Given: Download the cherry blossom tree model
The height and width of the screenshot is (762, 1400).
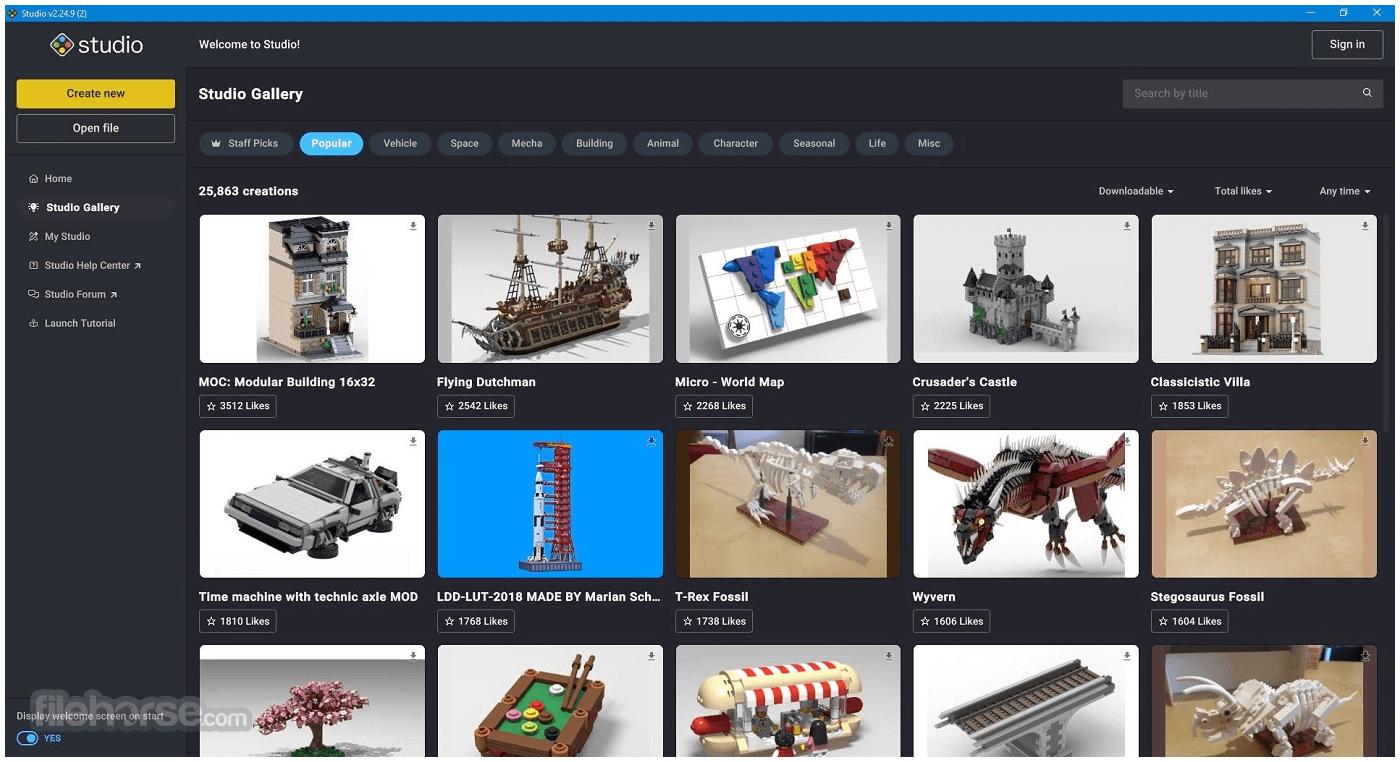Looking at the screenshot, I should tap(413, 656).
